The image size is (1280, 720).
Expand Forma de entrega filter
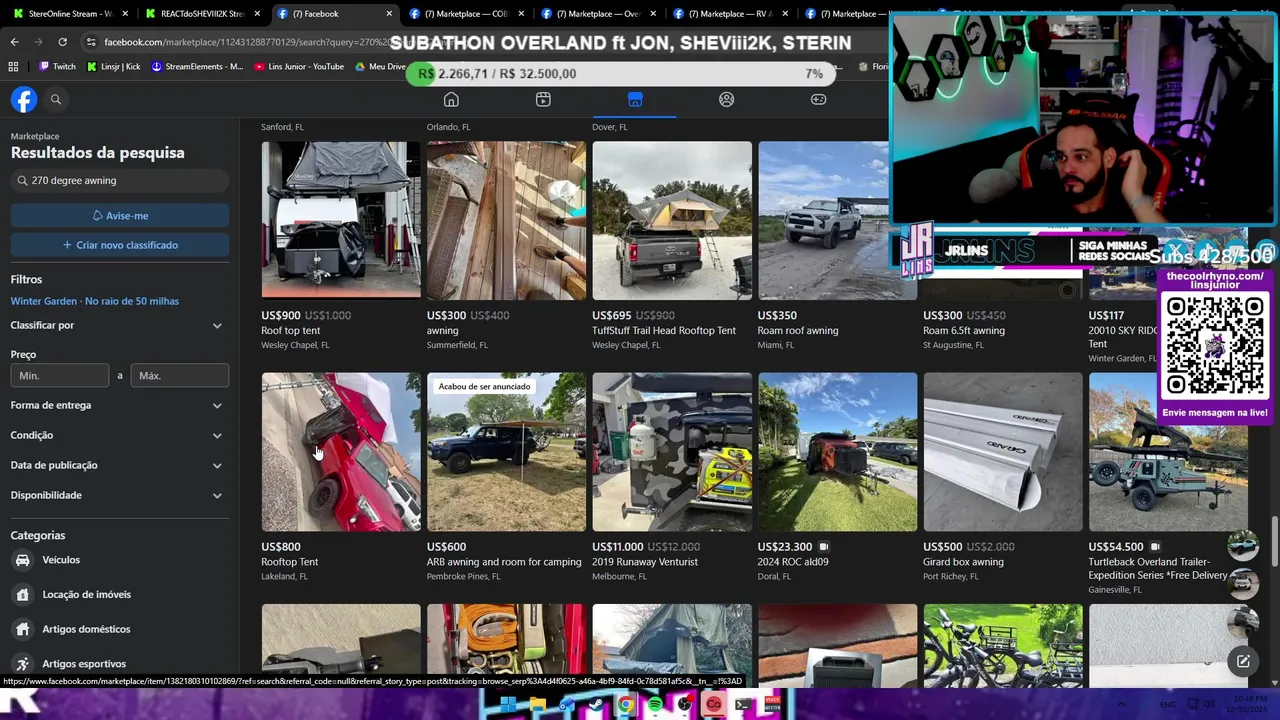pos(118,405)
